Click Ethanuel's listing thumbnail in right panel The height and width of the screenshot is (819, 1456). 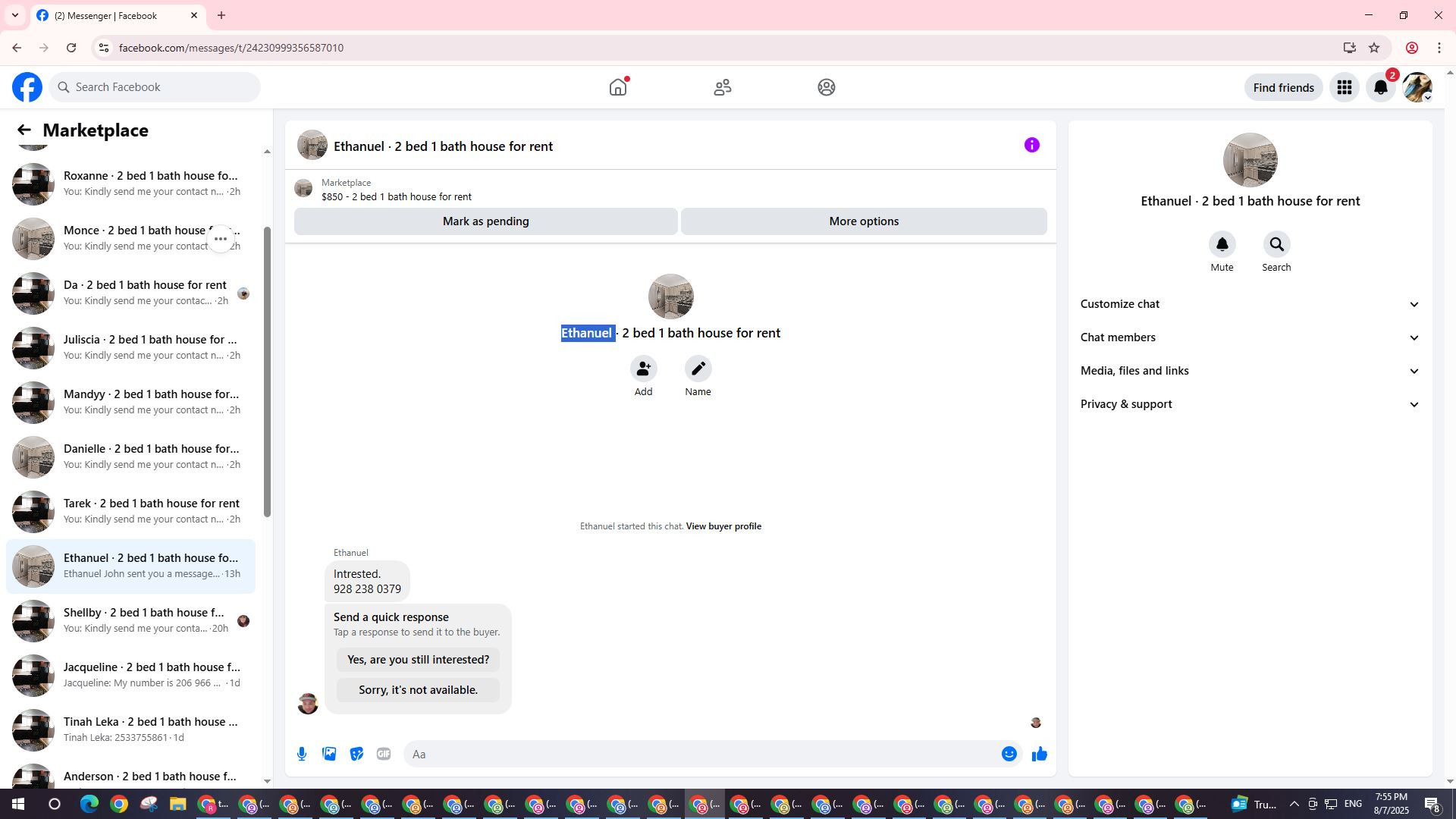point(1250,160)
